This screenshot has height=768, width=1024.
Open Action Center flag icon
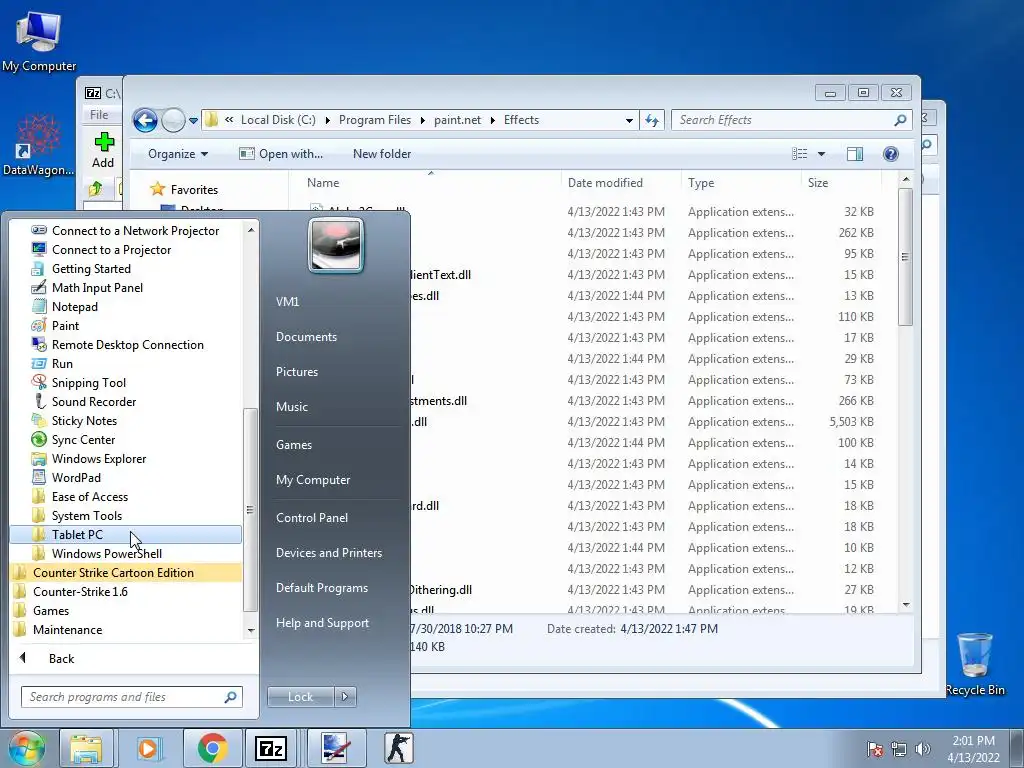(x=874, y=749)
